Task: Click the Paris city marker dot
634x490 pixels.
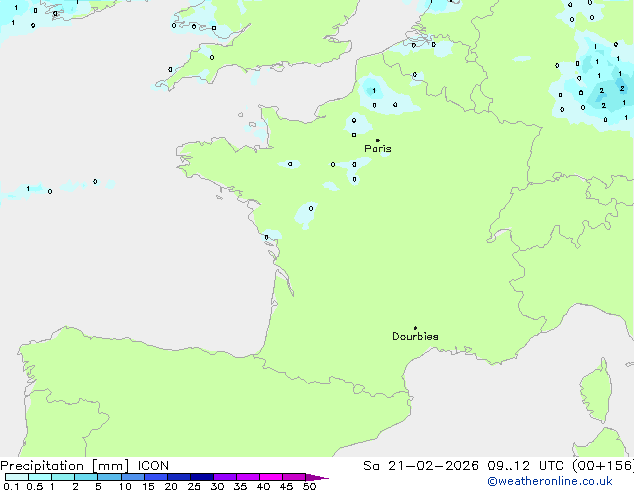Action: coord(377,140)
